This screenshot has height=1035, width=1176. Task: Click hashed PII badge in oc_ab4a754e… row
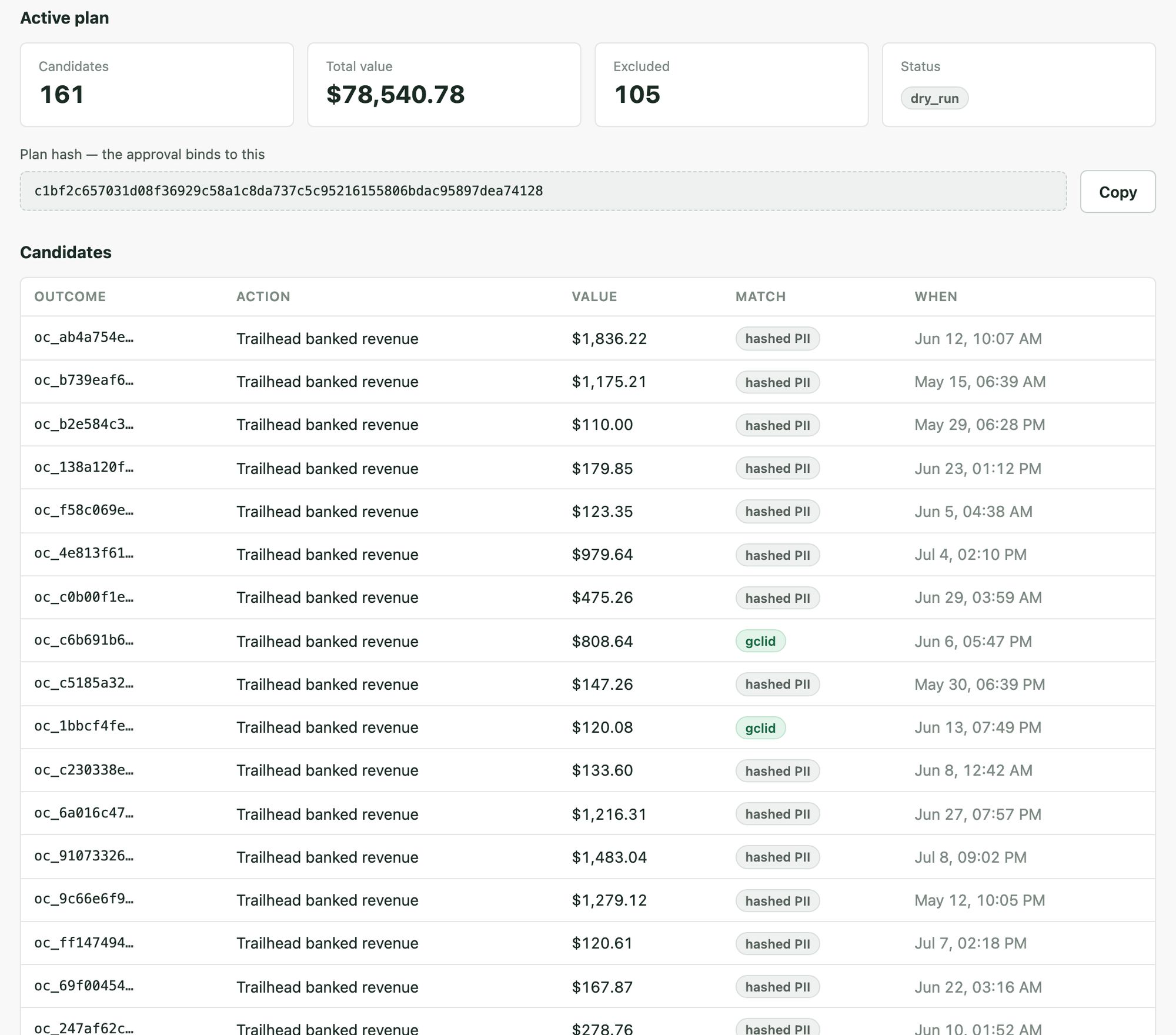pyautogui.click(x=777, y=339)
